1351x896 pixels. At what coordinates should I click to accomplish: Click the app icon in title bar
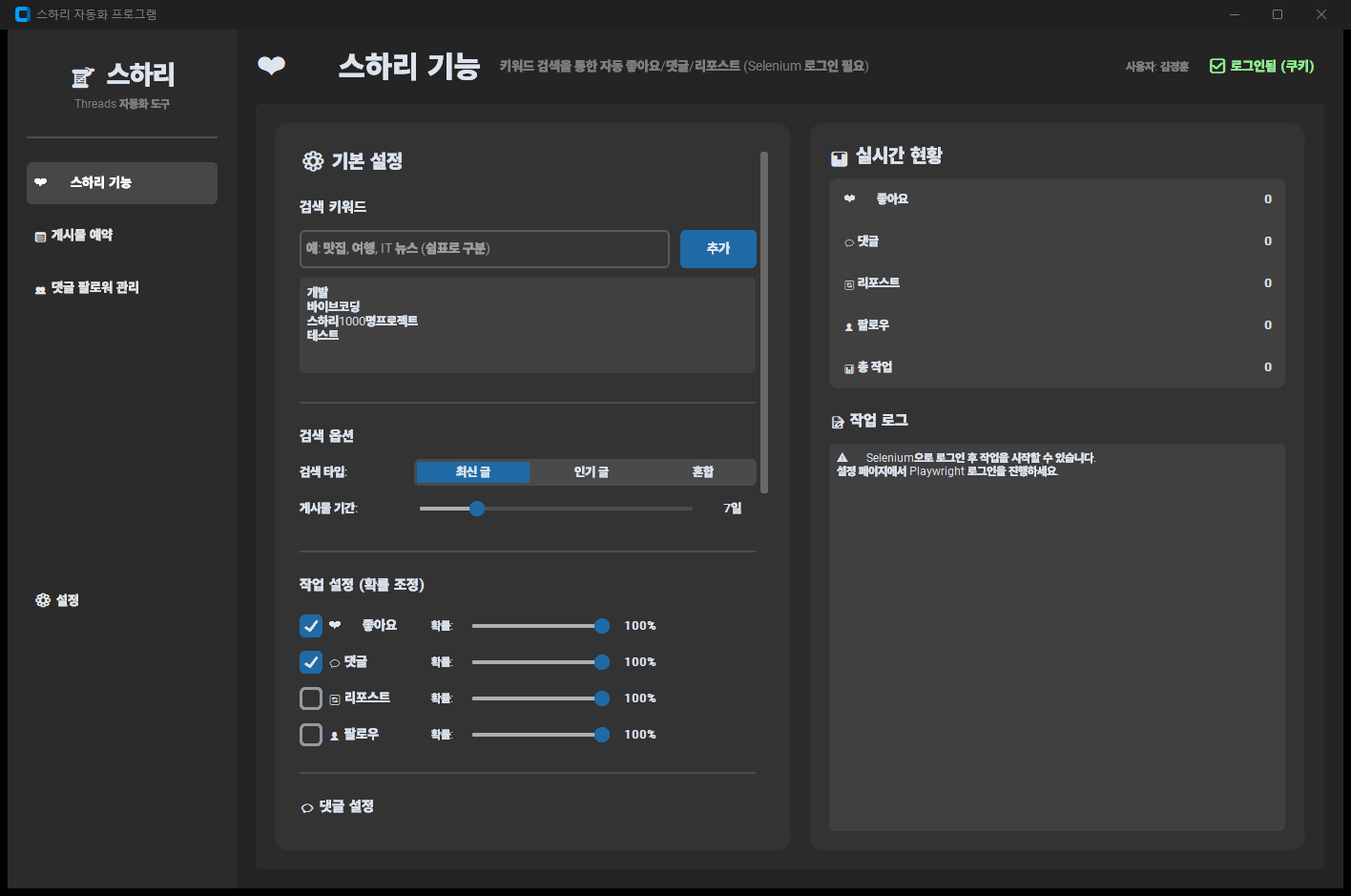[x=22, y=14]
